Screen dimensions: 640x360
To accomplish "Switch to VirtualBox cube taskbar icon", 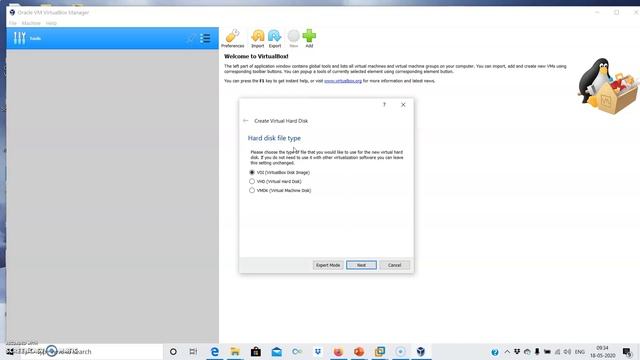I will pyautogui.click(x=421, y=351).
